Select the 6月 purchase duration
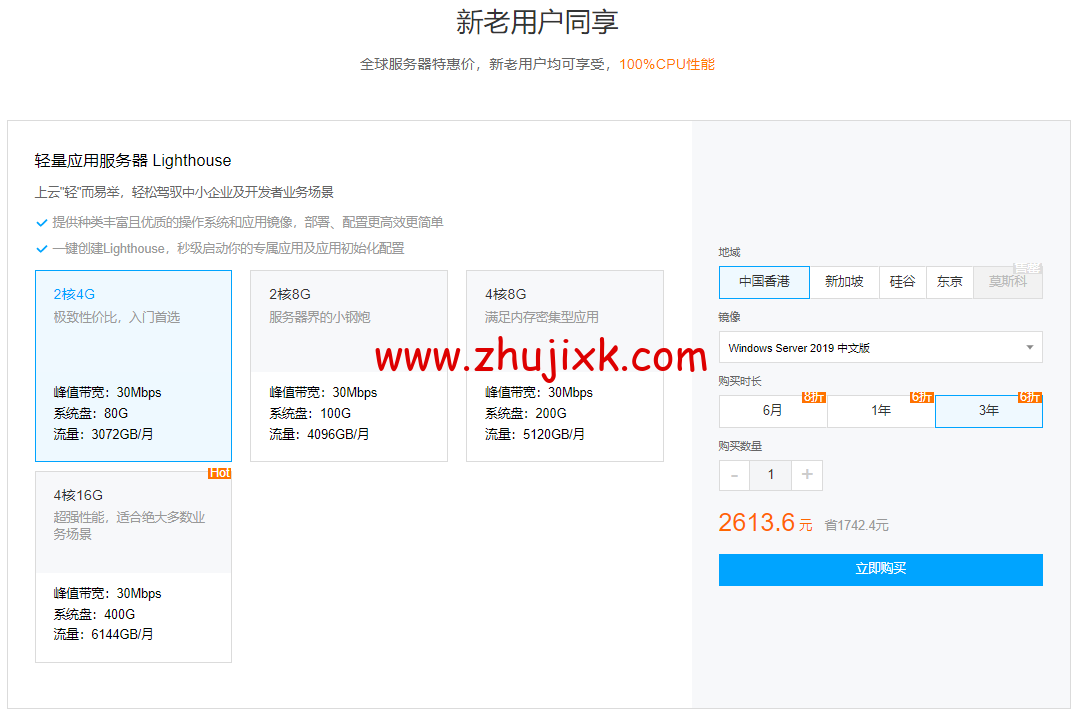Screen dimensions: 1082x720 coord(772,411)
